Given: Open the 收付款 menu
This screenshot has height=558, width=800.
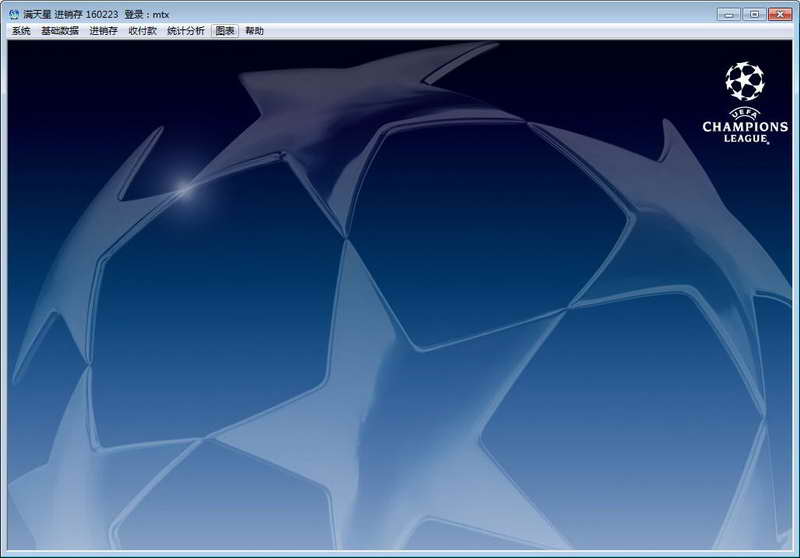Looking at the screenshot, I should coord(142,31).
